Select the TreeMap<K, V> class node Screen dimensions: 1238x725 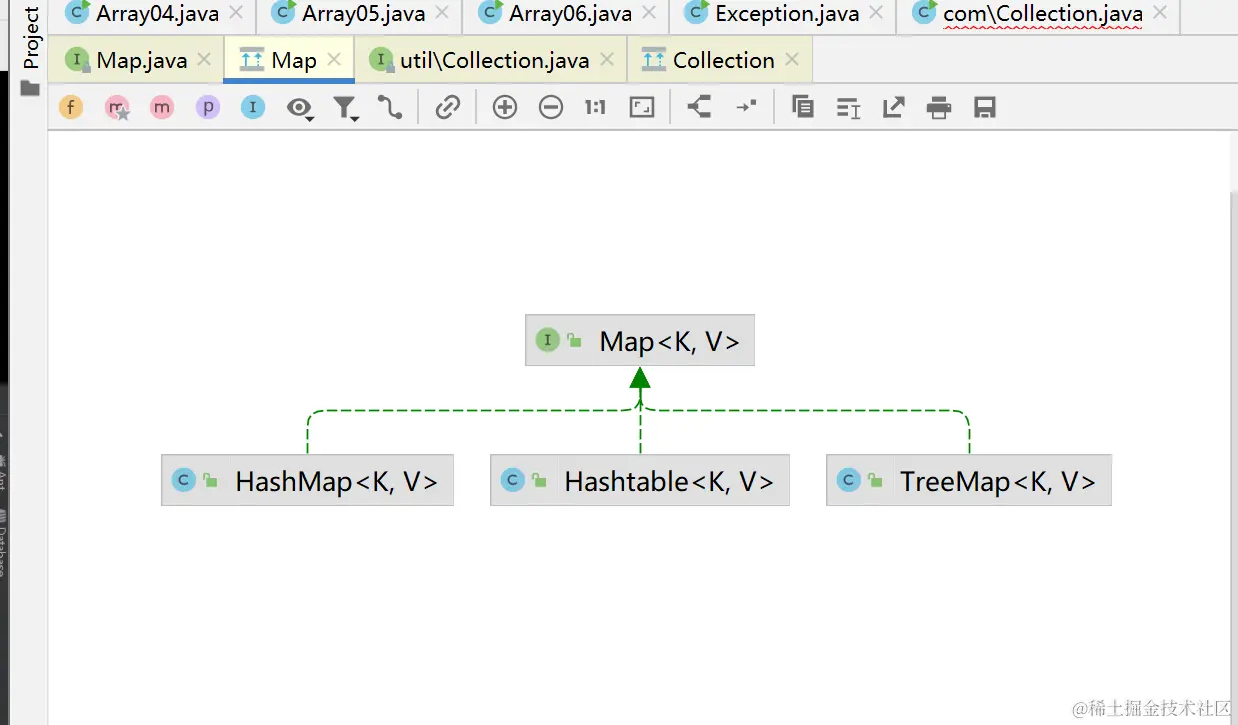pos(969,481)
